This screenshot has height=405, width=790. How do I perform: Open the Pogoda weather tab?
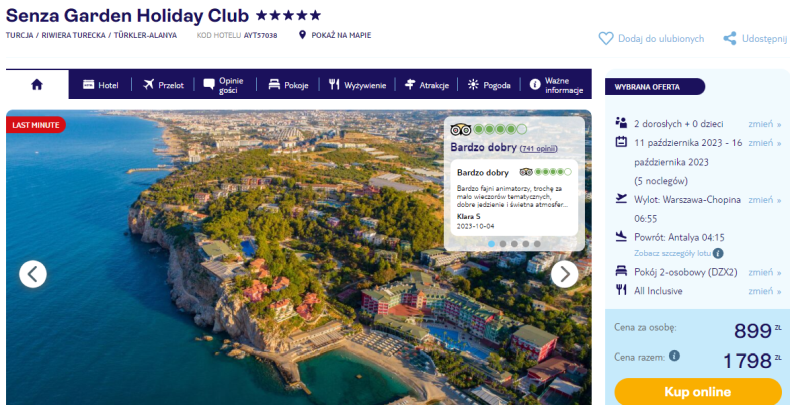(x=489, y=85)
